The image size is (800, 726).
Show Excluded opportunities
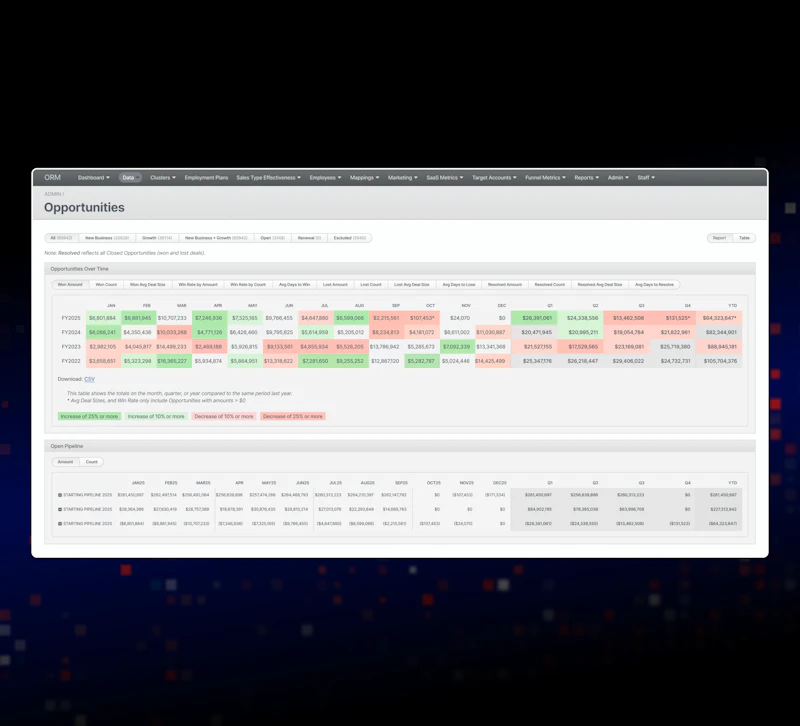[x=349, y=238]
